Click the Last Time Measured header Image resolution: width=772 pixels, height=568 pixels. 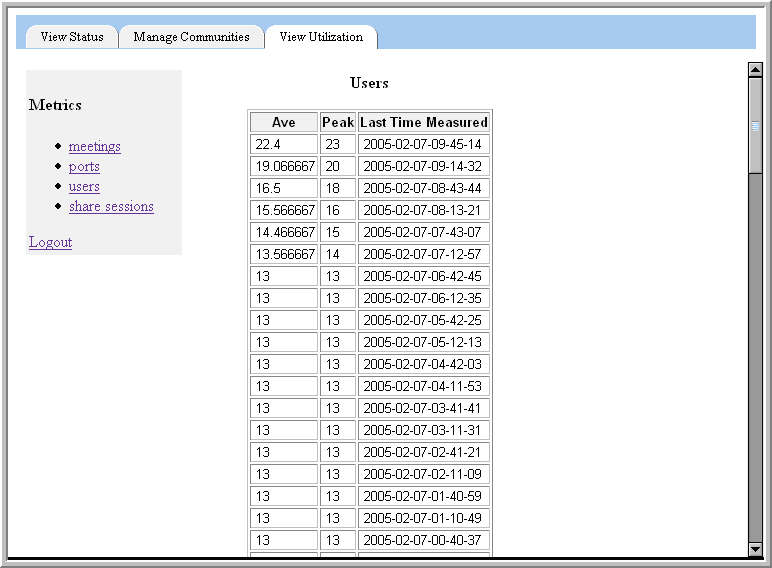(424, 122)
